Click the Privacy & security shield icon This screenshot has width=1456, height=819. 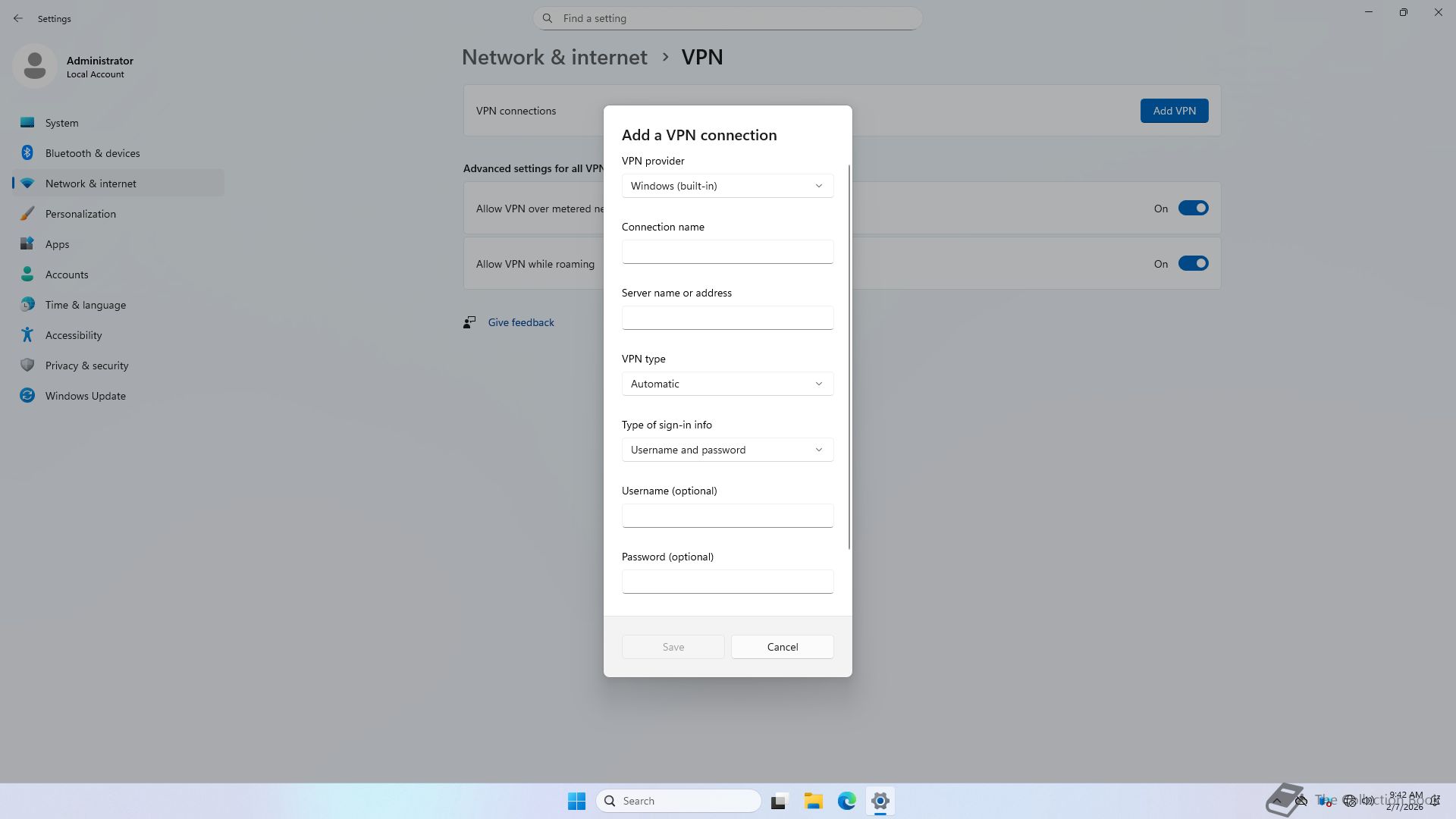coord(27,366)
